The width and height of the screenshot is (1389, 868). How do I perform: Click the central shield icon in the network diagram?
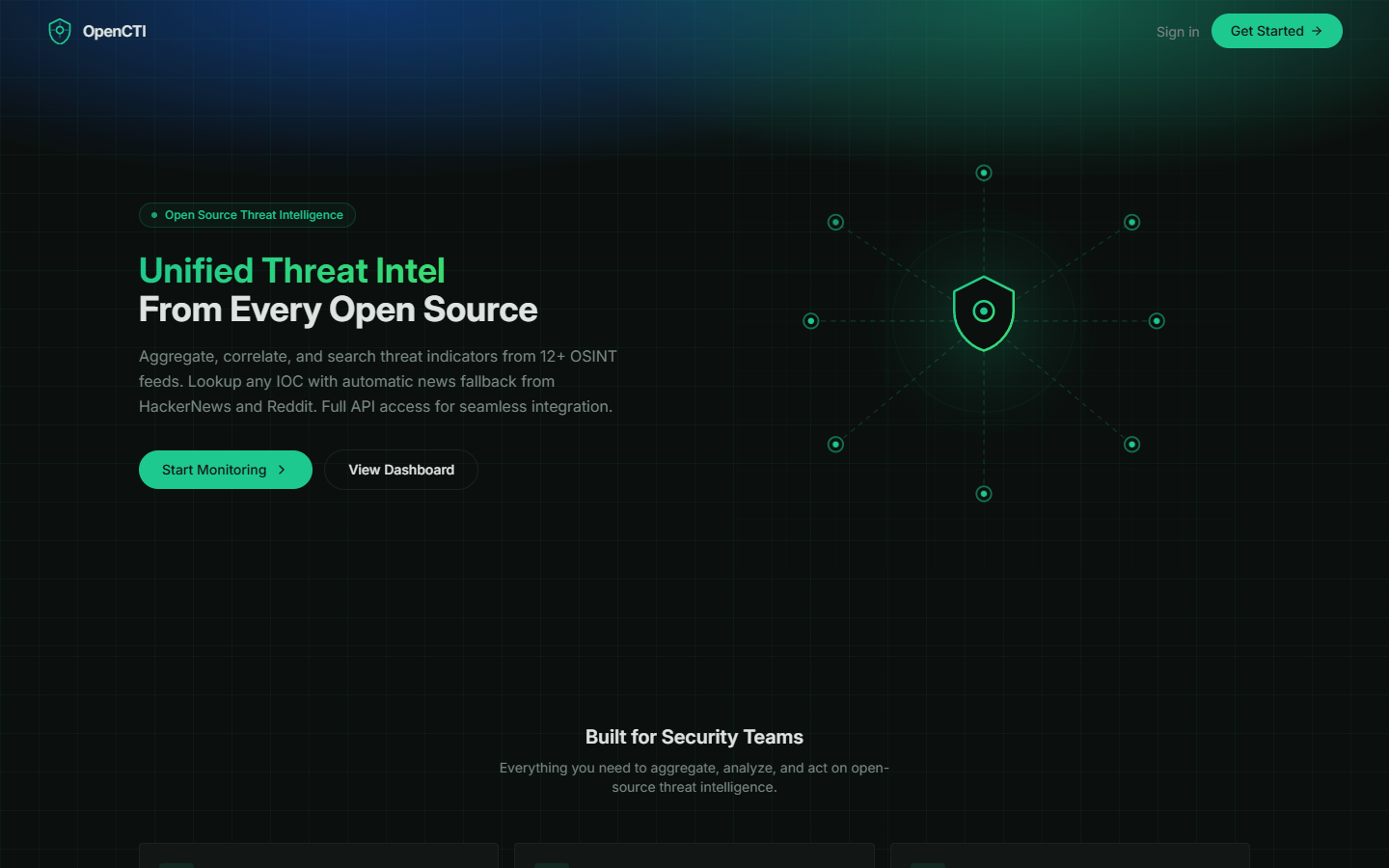point(983,312)
